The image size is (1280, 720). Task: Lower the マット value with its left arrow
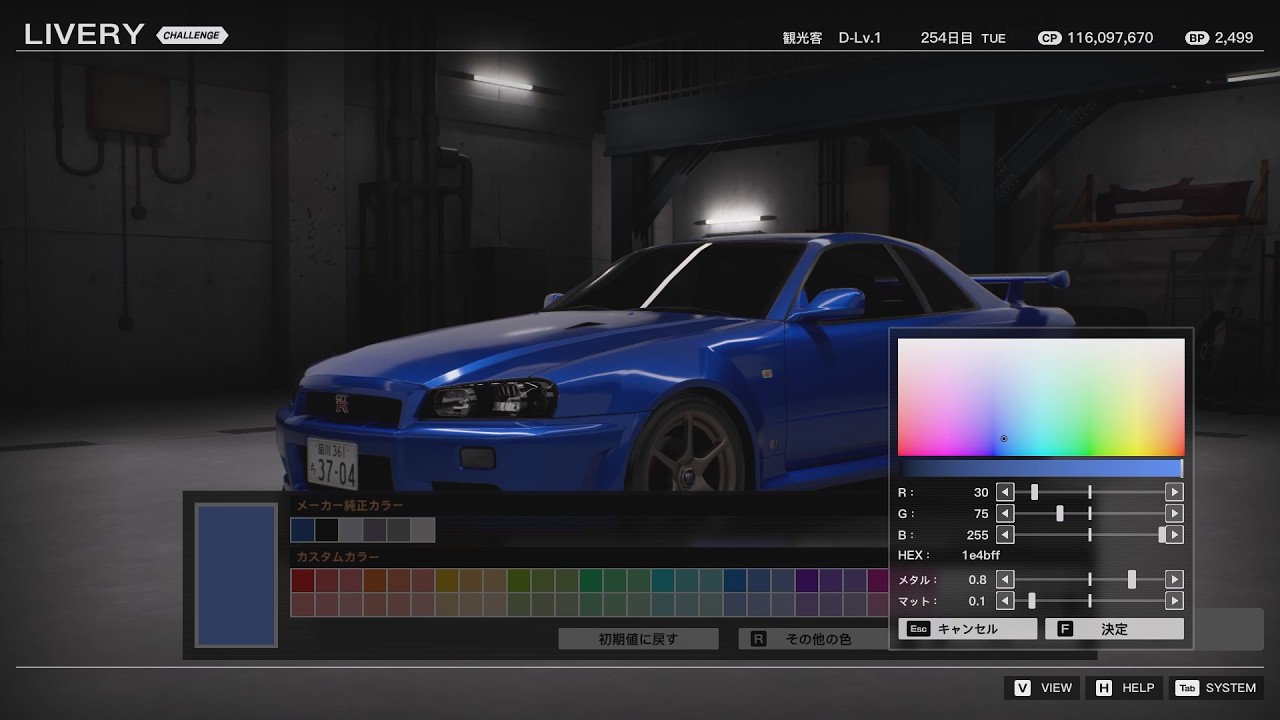point(1005,601)
